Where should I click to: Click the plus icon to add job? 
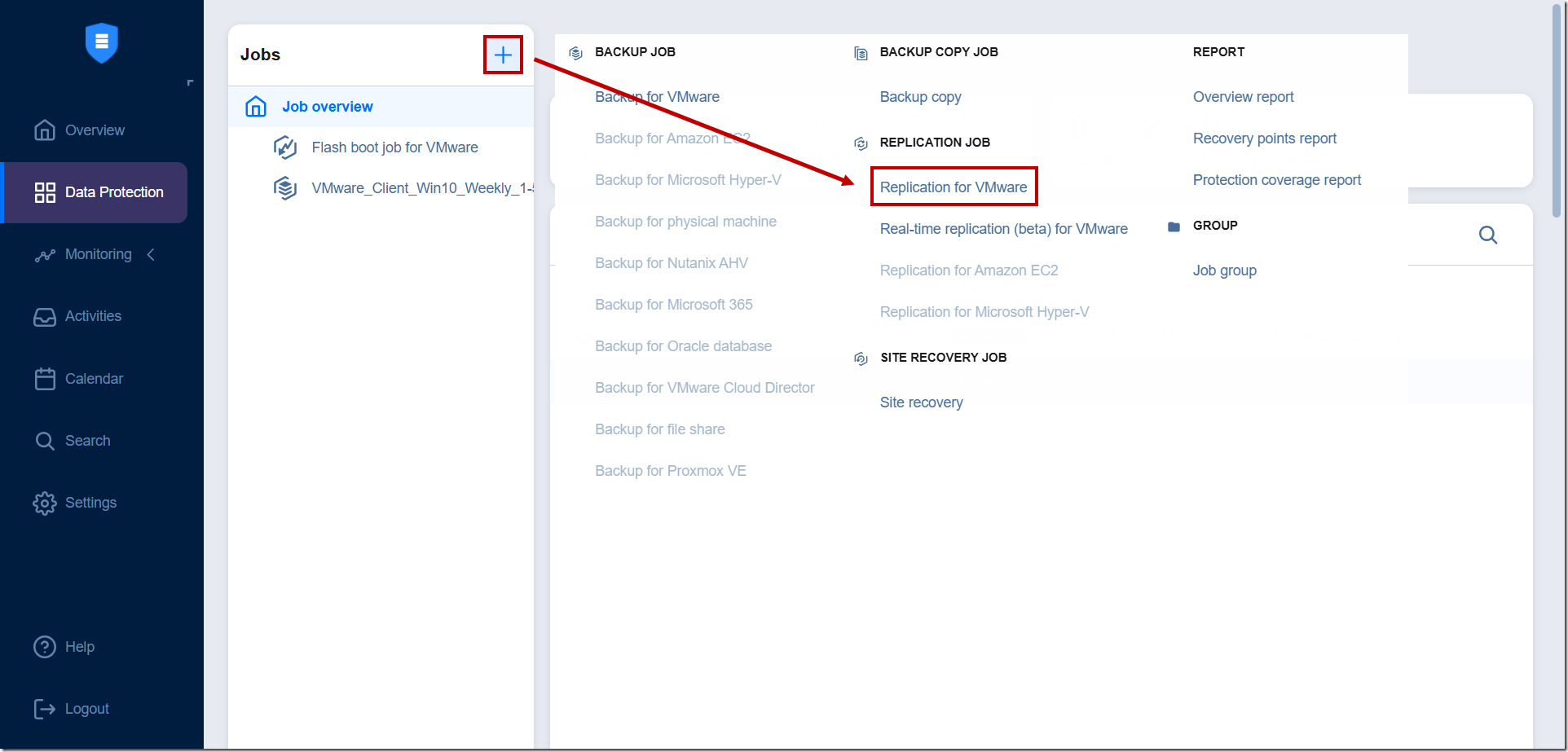(x=503, y=55)
